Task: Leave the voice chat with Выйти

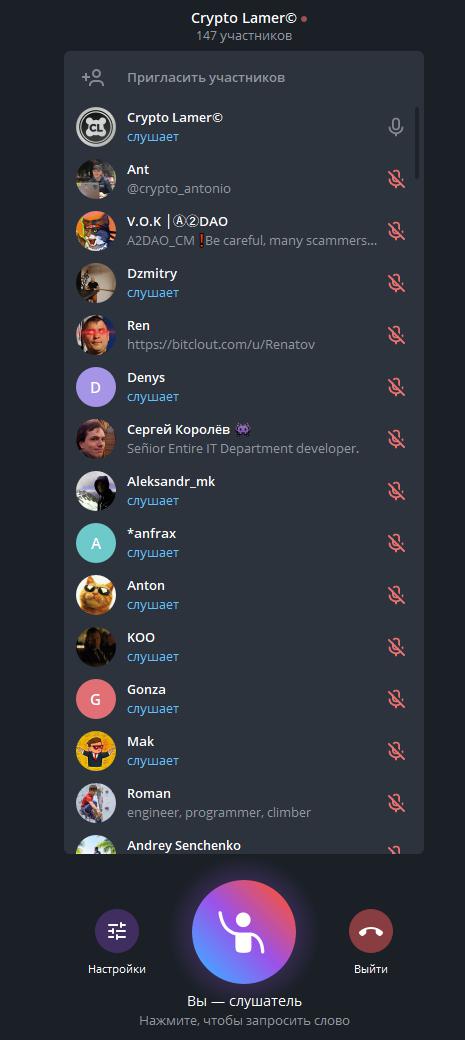Action: pyautogui.click(x=371, y=931)
